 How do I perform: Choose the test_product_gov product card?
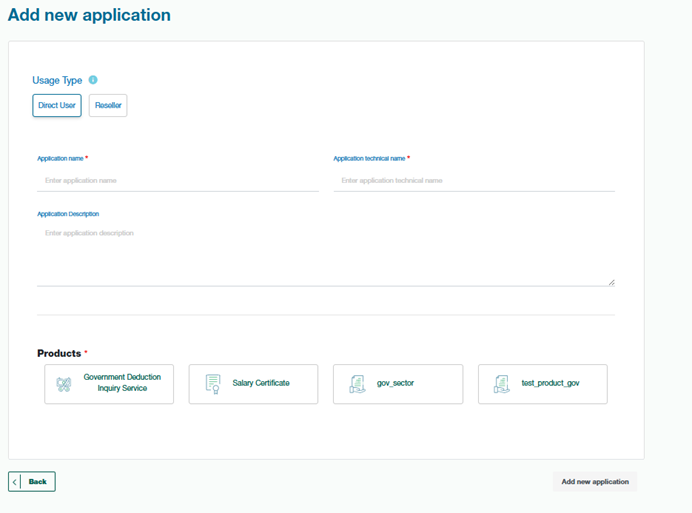click(x=543, y=384)
